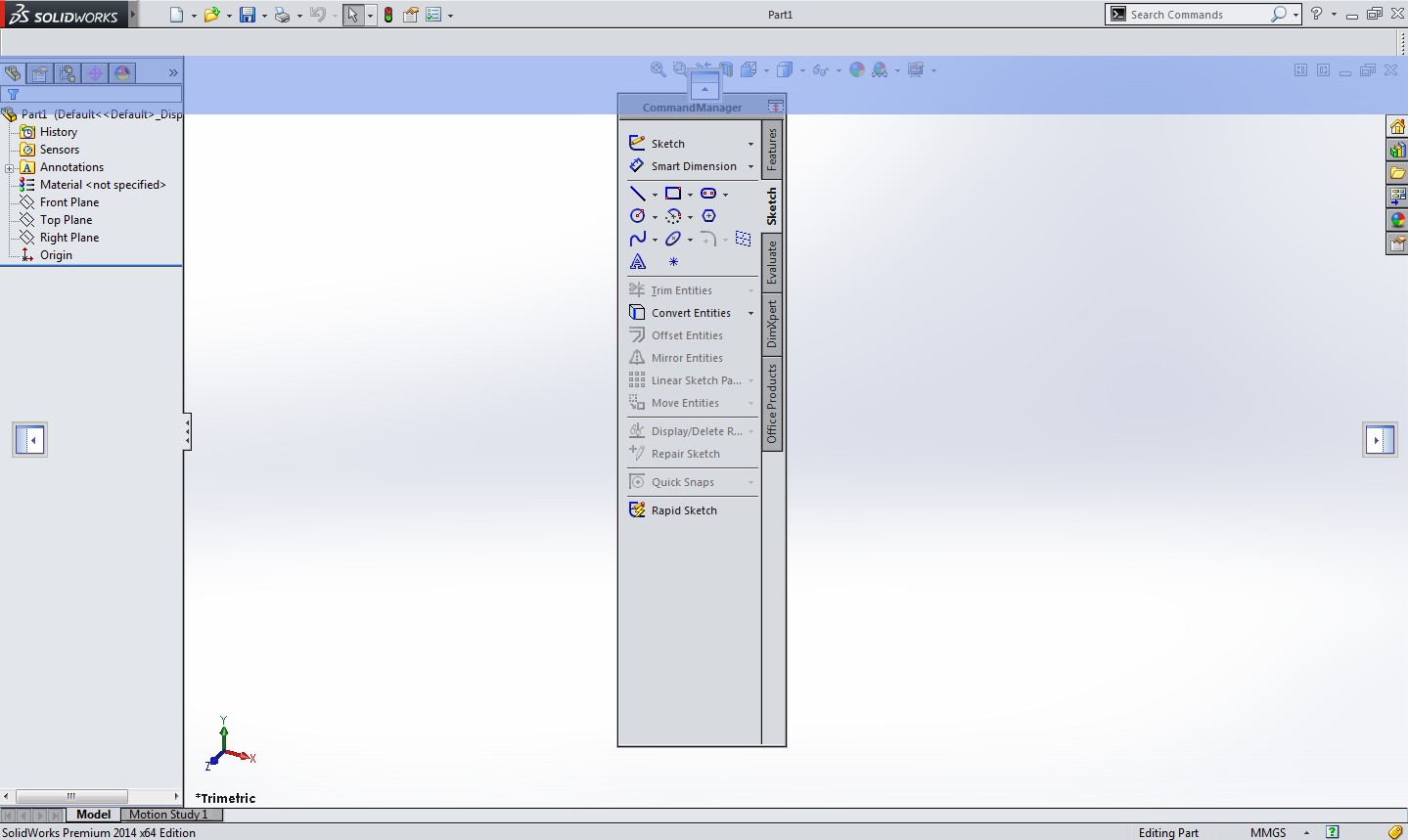Switch to the Evaluate tab

coord(772,262)
